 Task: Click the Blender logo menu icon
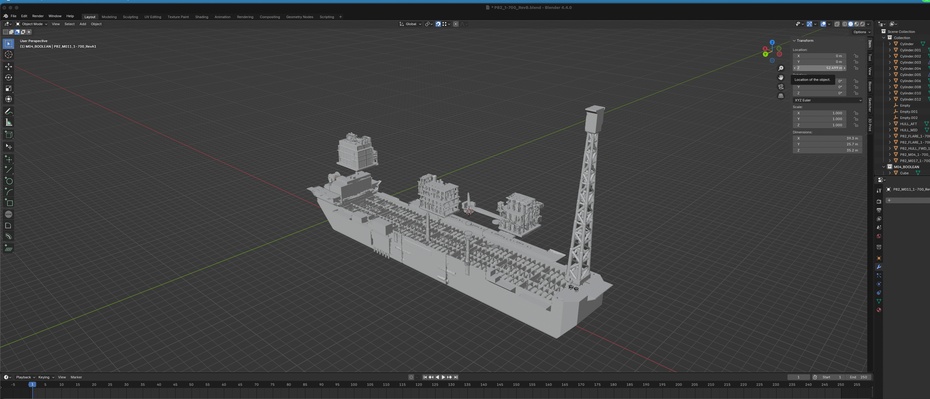(x=5, y=16)
